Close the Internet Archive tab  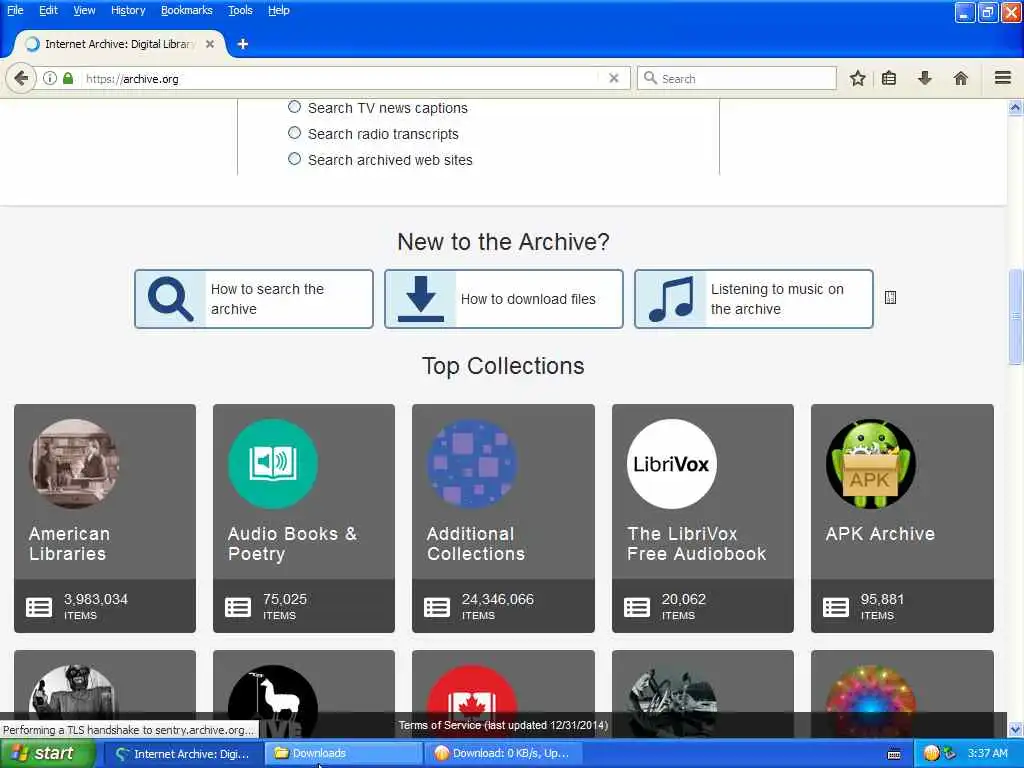[x=210, y=44]
